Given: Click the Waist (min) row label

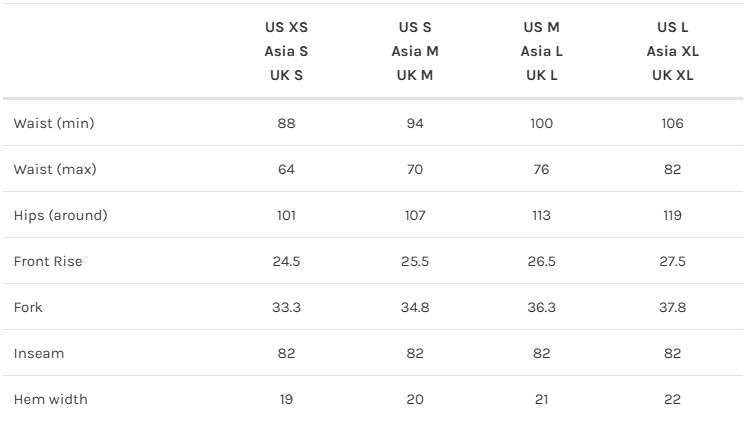Looking at the screenshot, I should pos(54,123).
